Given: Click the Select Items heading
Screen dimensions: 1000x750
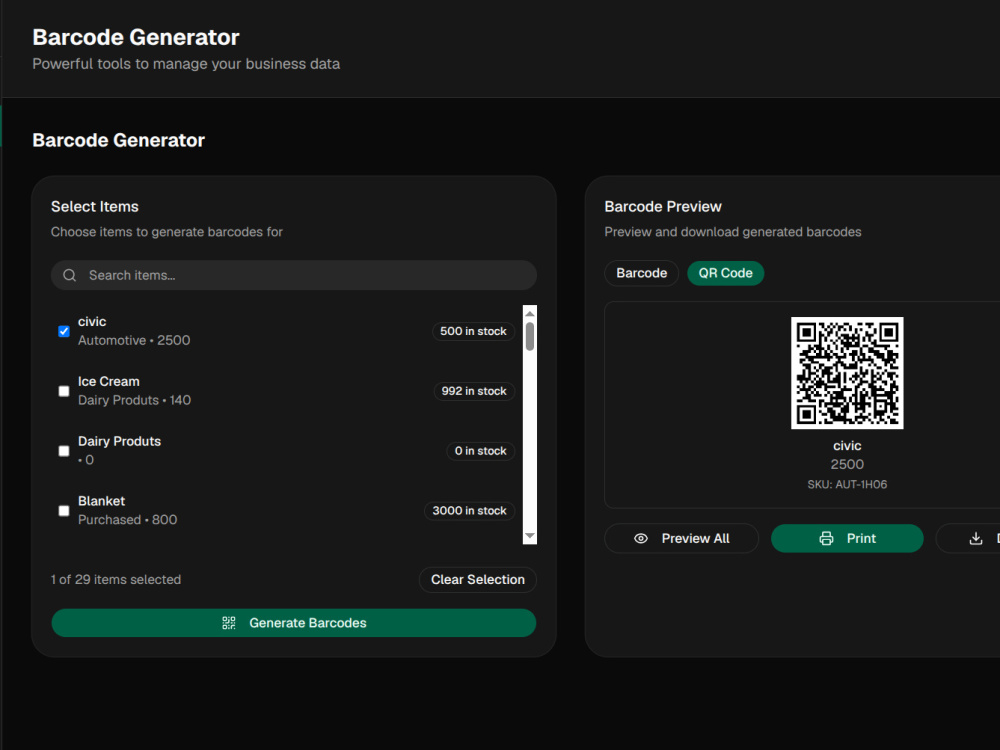Looking at the screenshot, I should tap(94, 207).
